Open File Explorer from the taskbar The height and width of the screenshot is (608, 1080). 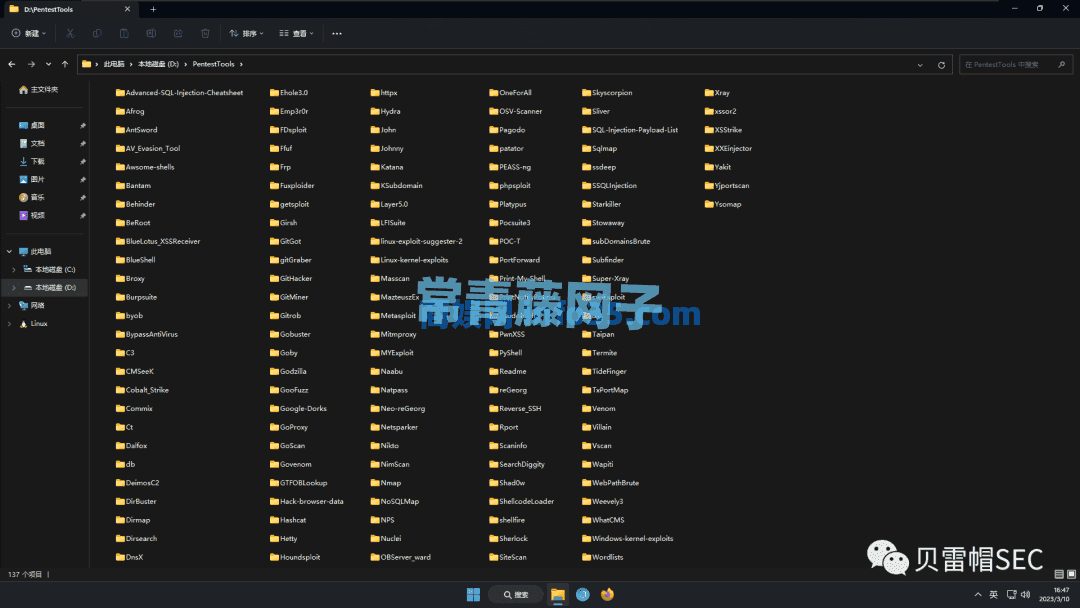tap(558, 594)
